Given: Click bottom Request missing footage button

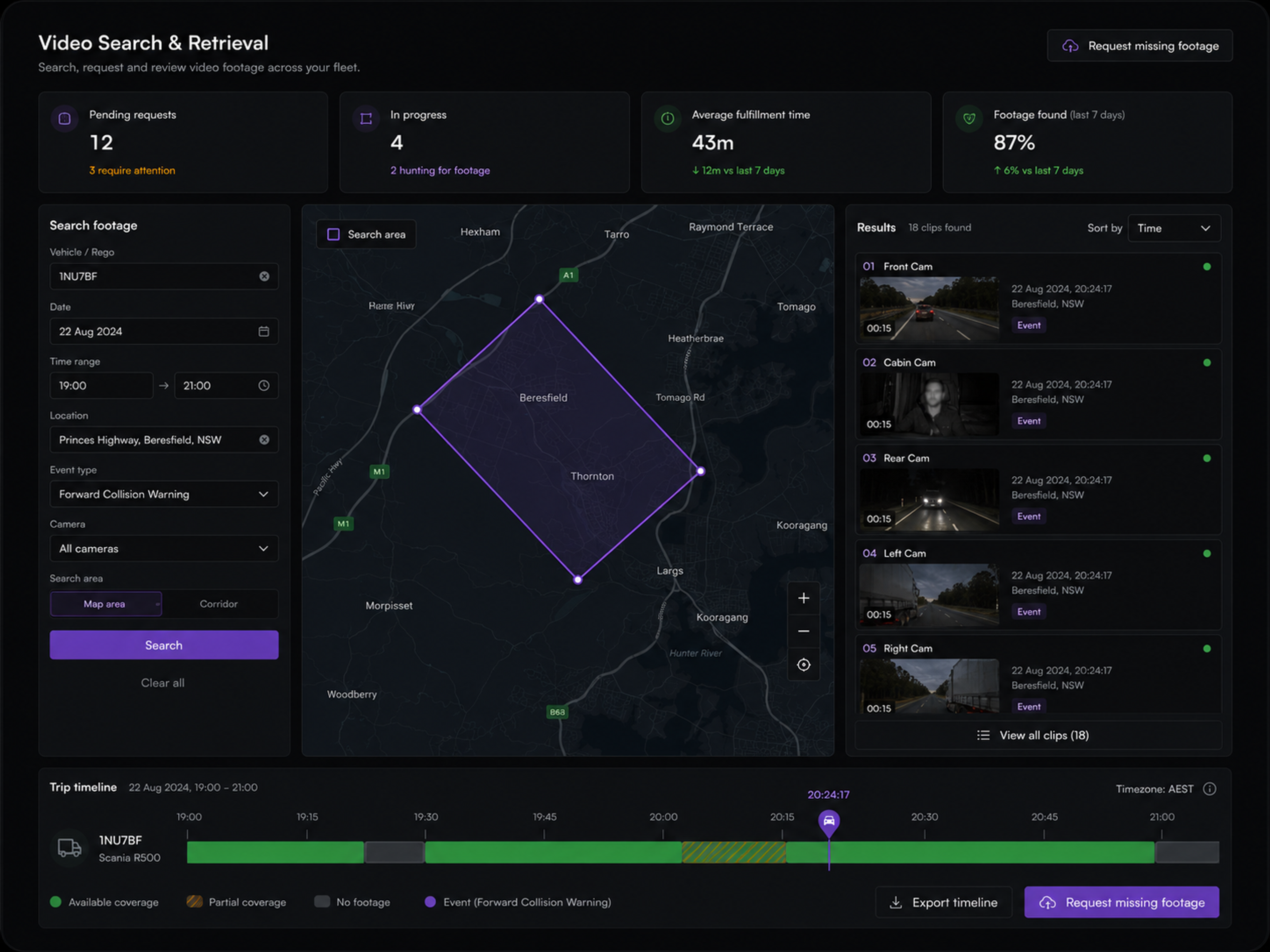Looking at the screenshot, I should pos(1121,902).
